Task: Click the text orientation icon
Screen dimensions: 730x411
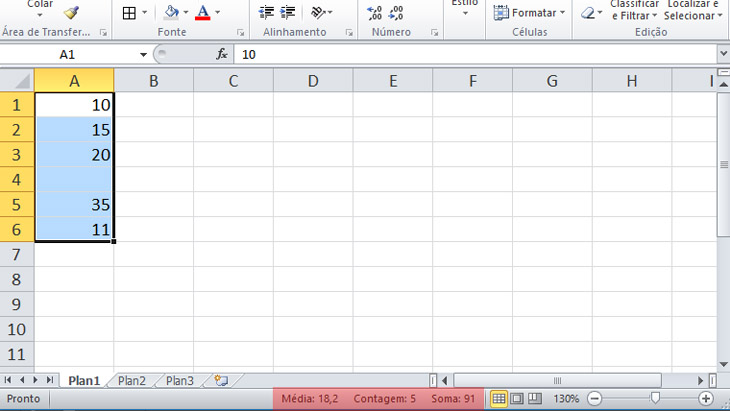Action: tap(319, 13)
